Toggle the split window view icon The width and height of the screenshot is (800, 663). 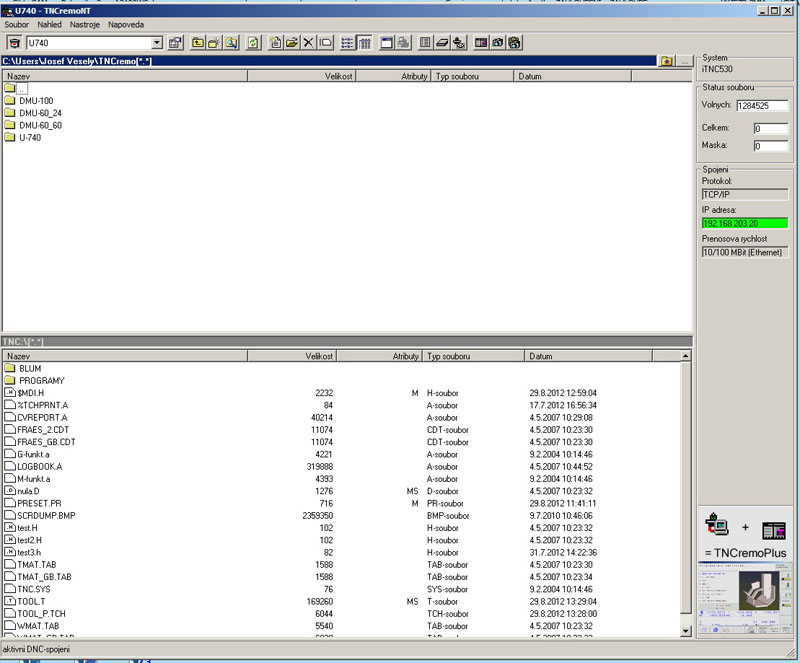click(387, 43)
